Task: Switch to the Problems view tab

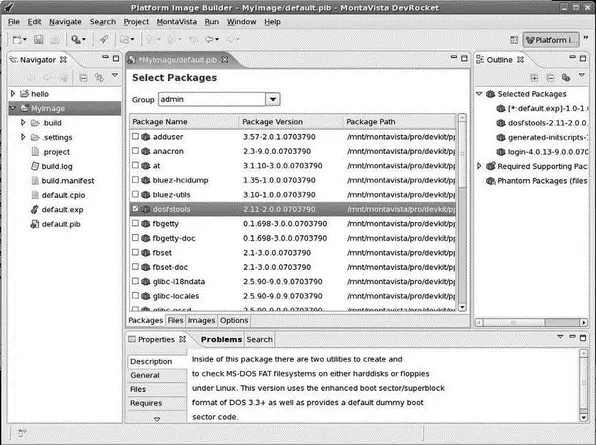Action: click(221, 339)
